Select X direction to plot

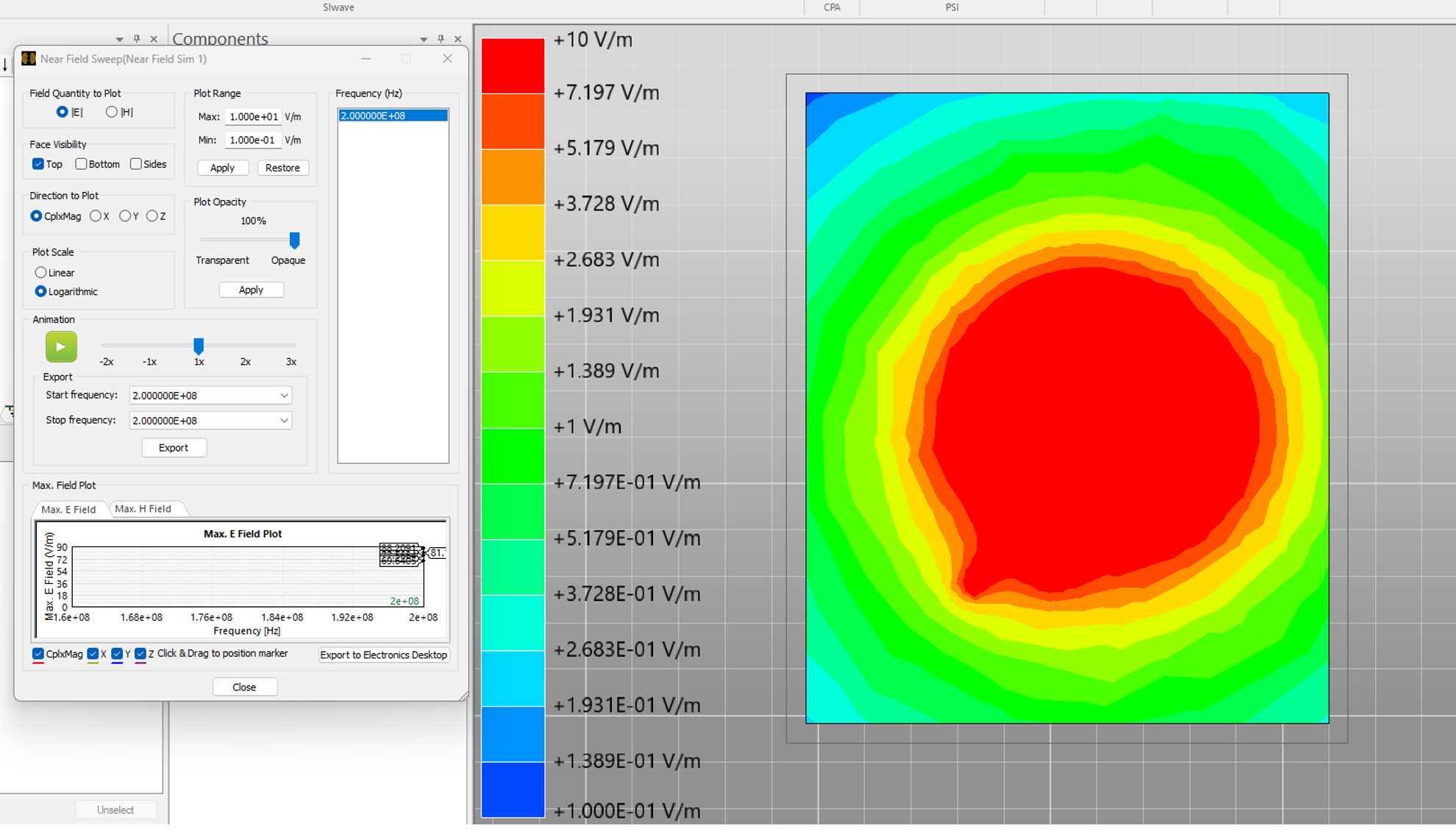[x=96, y=216]
